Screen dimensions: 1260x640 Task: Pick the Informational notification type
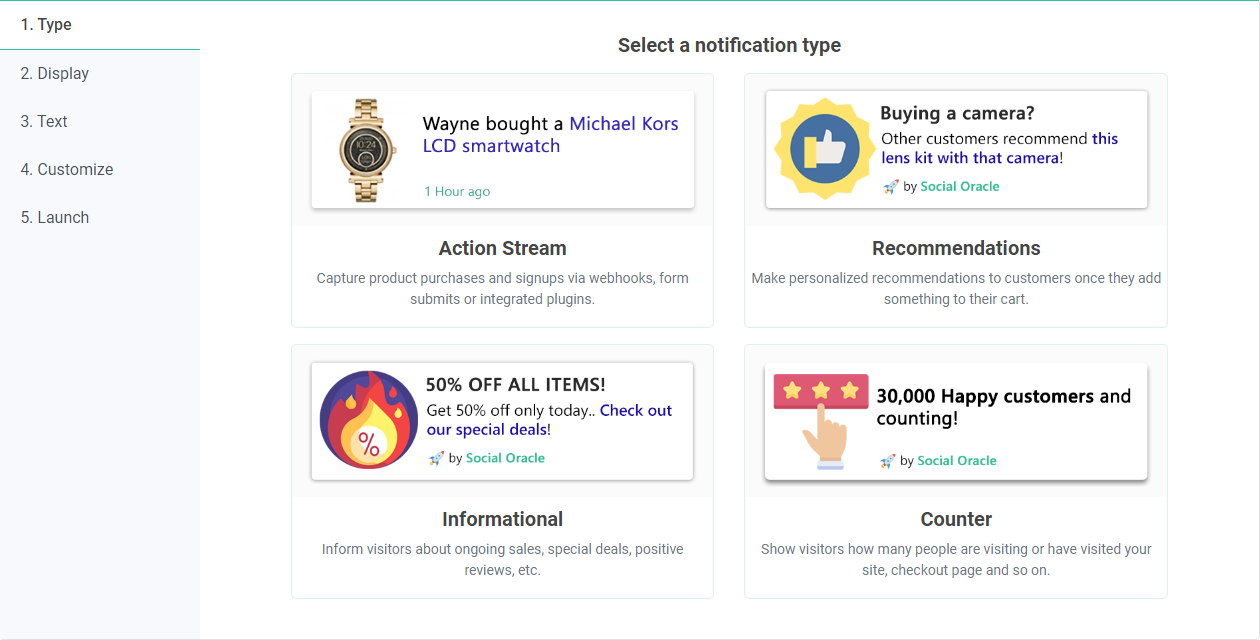[502, 520]
